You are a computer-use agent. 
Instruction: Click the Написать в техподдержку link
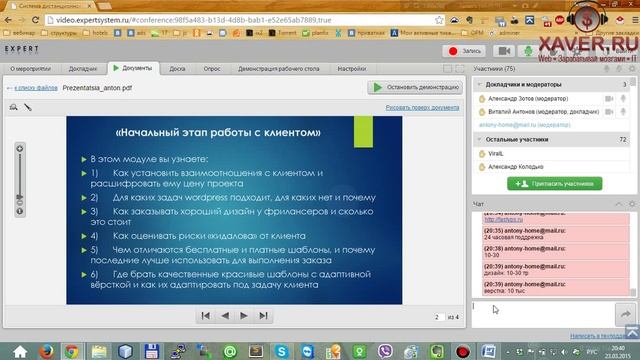tap(598, 336)
